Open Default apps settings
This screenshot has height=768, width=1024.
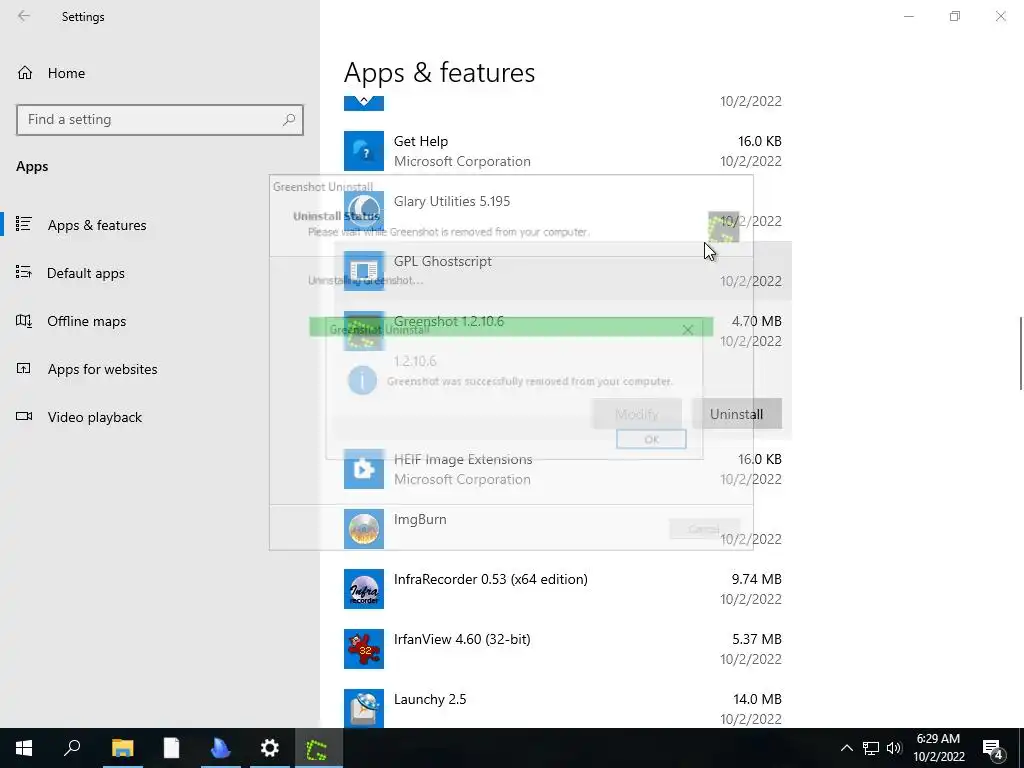coord(86,273)
